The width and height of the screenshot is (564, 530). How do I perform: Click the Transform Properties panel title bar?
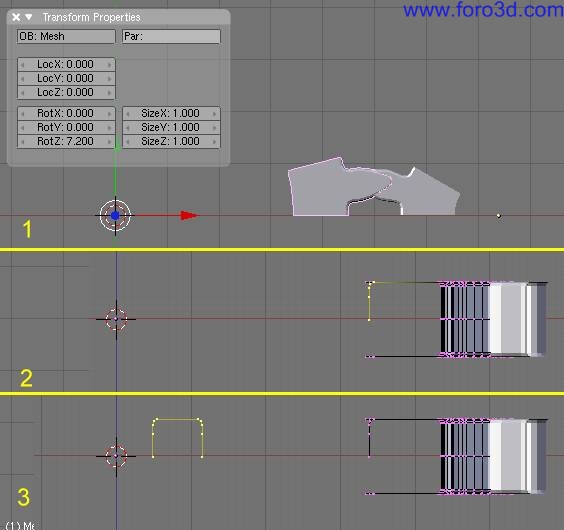coord(118,17)
